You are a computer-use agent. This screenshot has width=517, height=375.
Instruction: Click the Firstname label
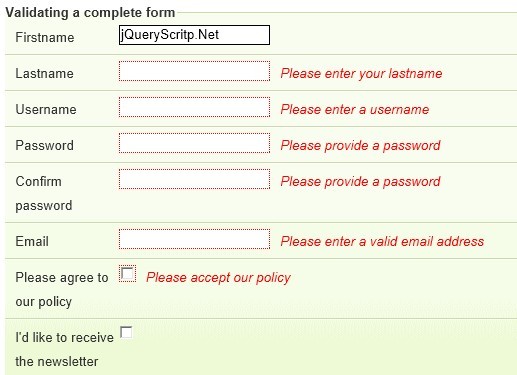(x=45, y=37)
